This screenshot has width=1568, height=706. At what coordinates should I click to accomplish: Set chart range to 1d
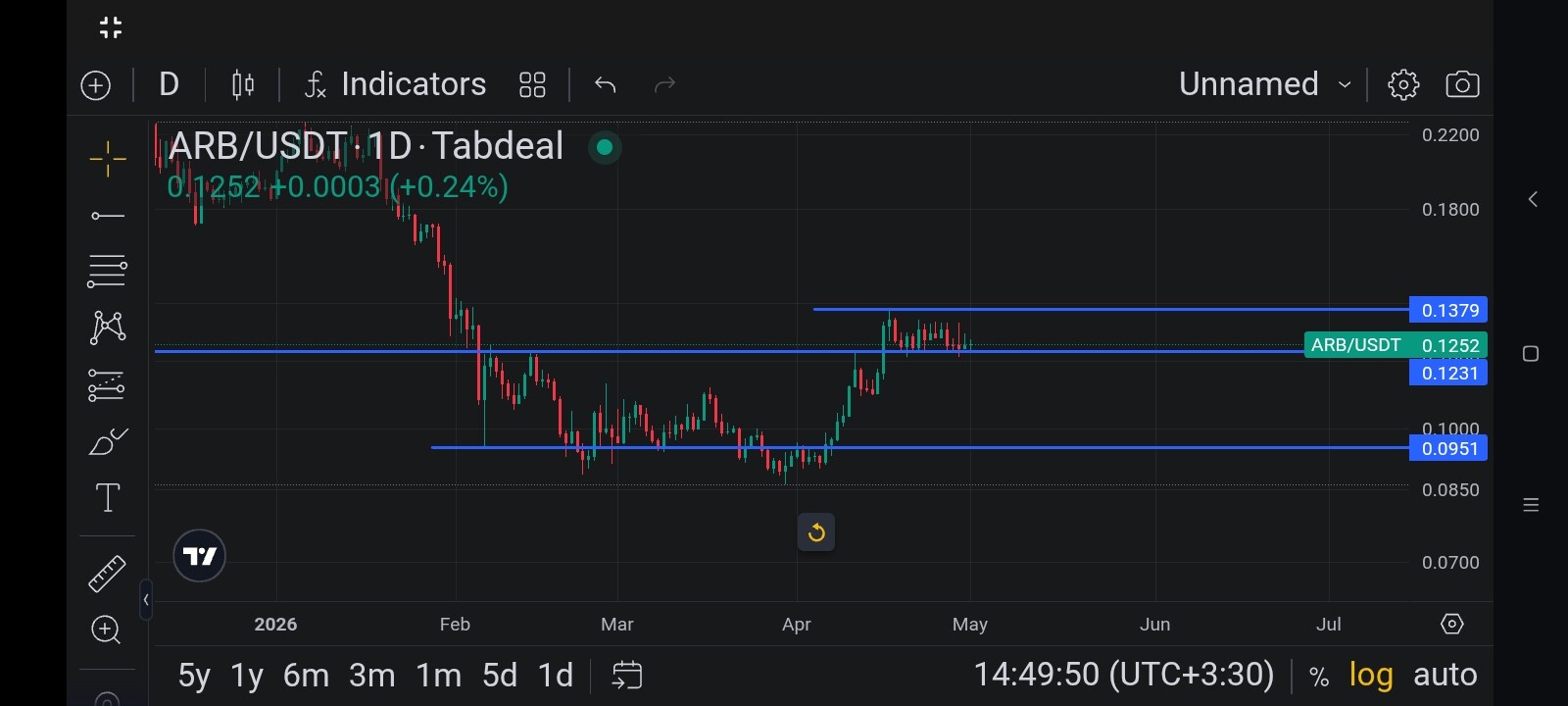(556, 676)
